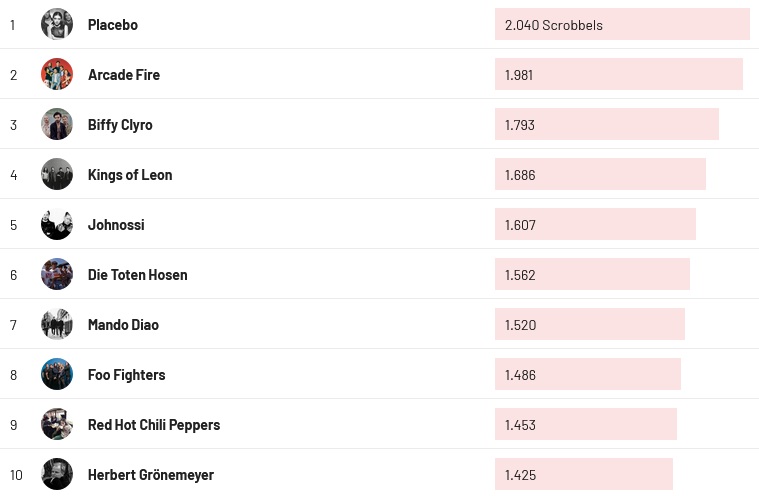
Task: Click Mando Diao's avatar thumbnail
Action: tap(57, 324)
